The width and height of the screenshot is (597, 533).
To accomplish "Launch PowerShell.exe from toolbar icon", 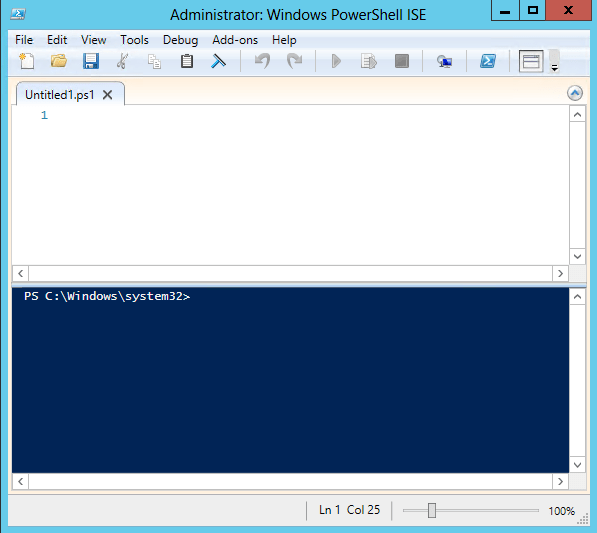I will (x=488, y=61).
